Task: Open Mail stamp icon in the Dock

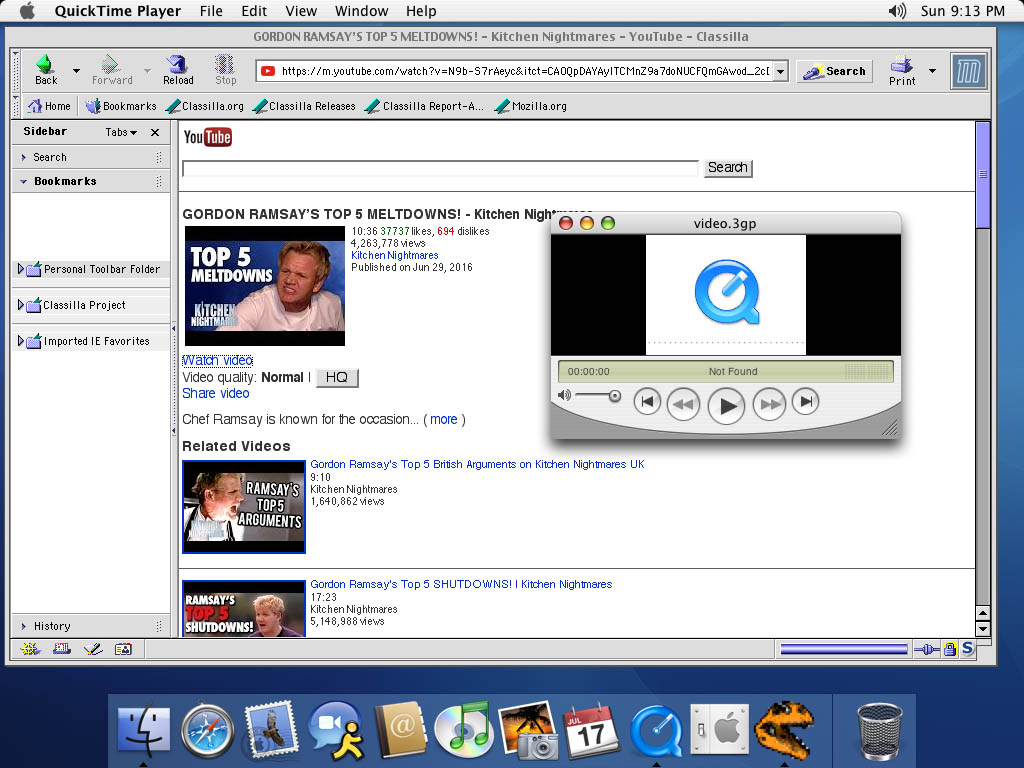Action: [271, 729]
